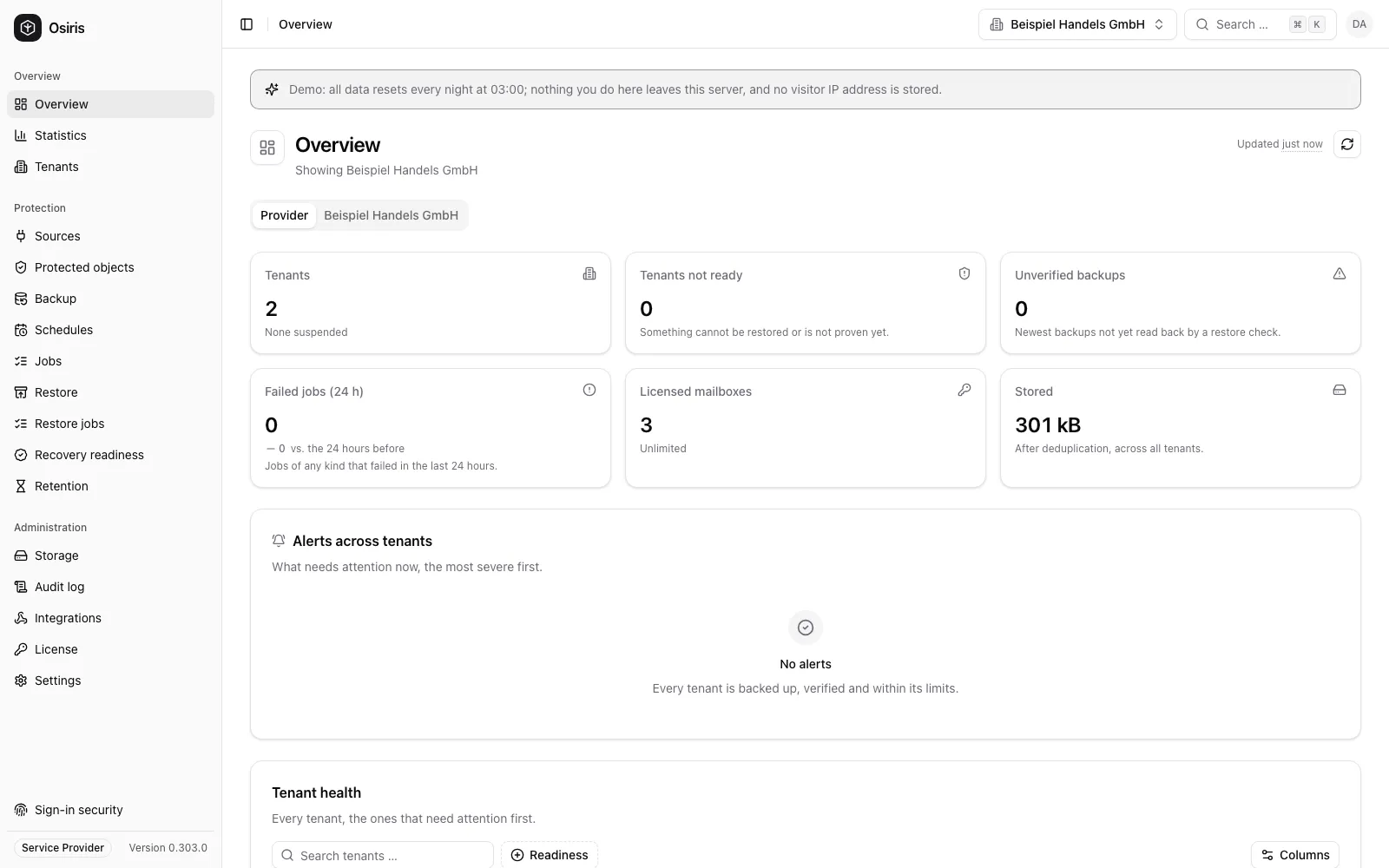Open Sign-in security

click(110, 810)
